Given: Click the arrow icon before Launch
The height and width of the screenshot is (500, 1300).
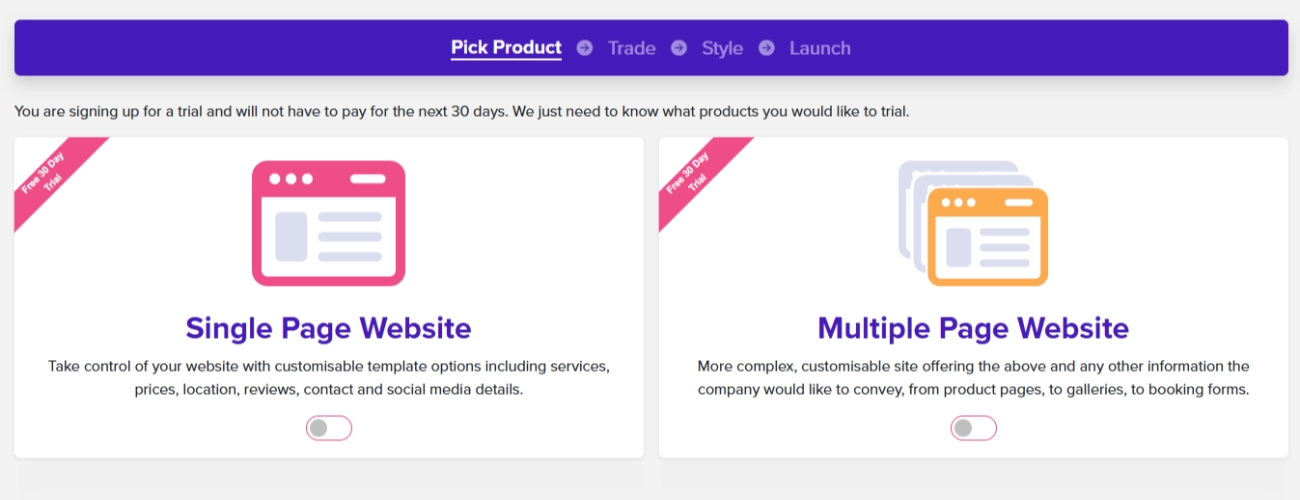Looking at the screenshot, I should [x=767, y=48].
